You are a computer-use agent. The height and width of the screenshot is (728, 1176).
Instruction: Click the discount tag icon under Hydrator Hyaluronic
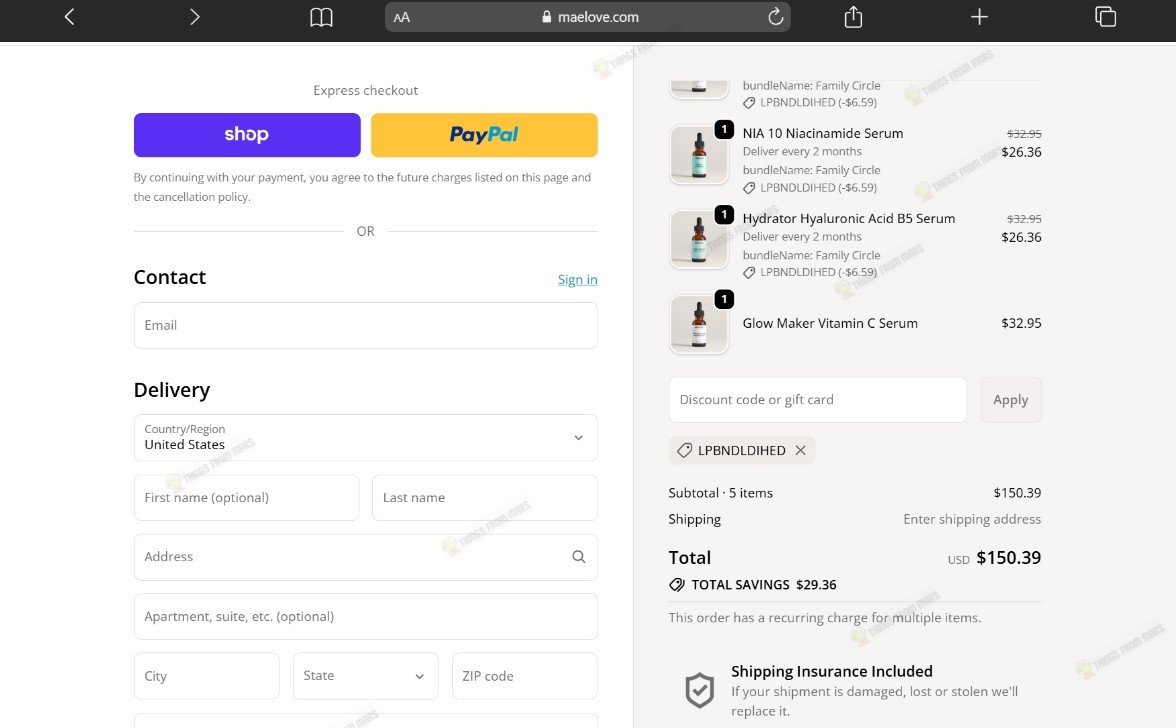tap(748, 273)
